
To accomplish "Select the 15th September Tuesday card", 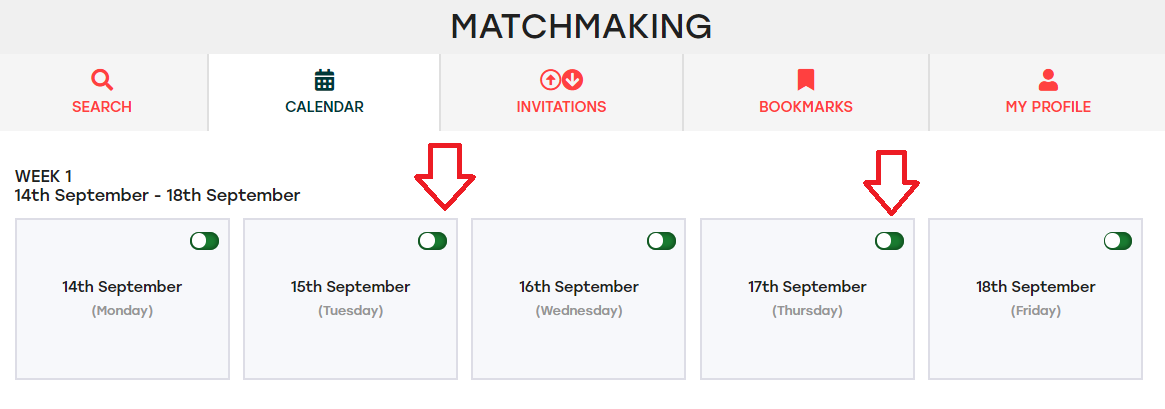I will [x=351, y=299].
